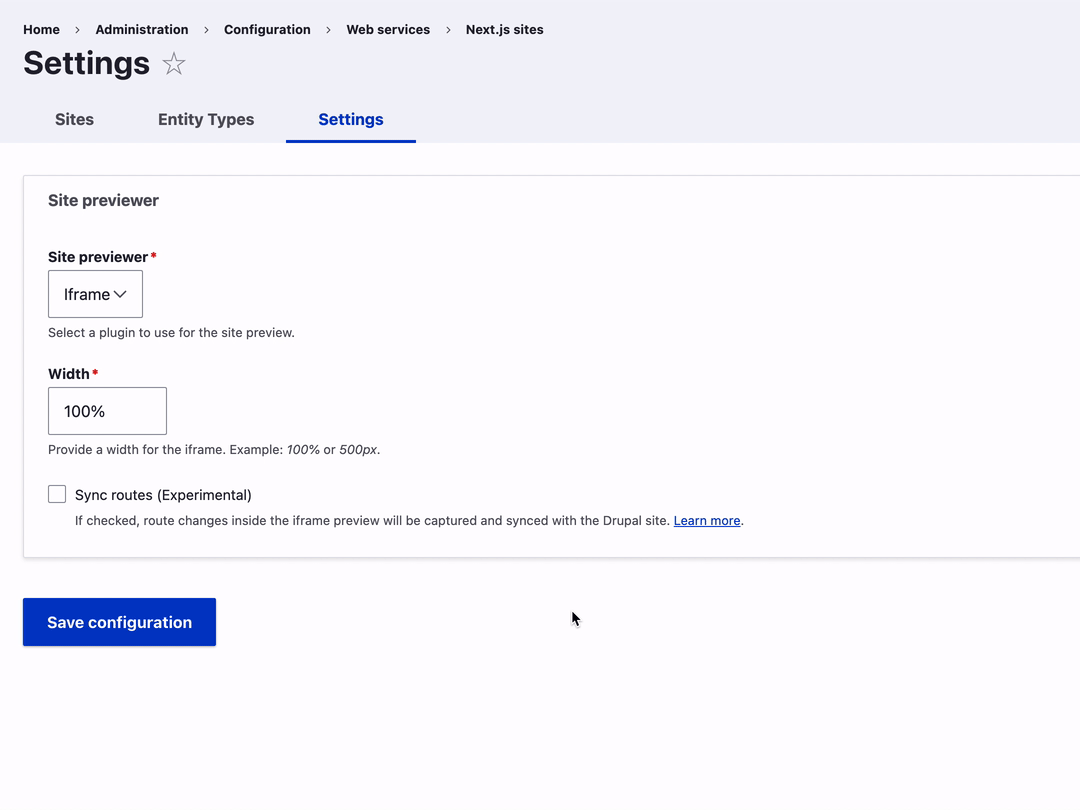This screenshot has width=1080, height=810.
Task: Return to Next.js sites breadcrumb
Action: click(504, 30)
